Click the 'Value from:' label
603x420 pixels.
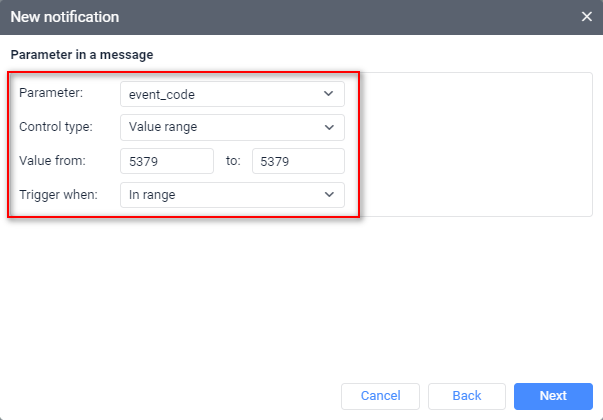point(54,161)
